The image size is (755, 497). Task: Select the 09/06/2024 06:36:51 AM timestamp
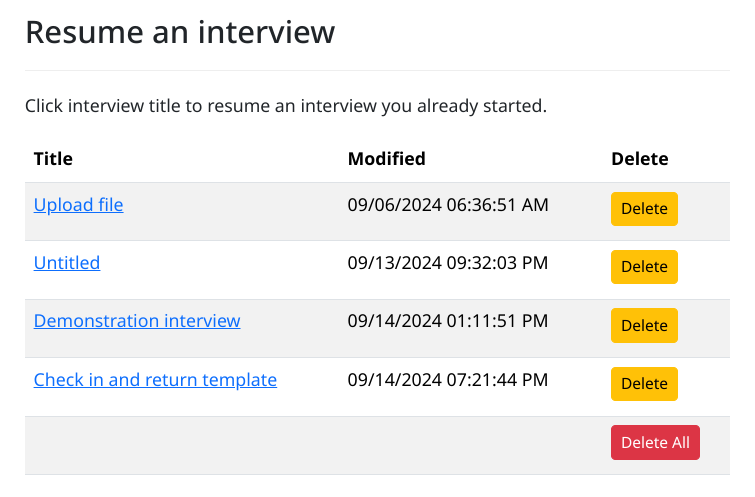point(448,205)
